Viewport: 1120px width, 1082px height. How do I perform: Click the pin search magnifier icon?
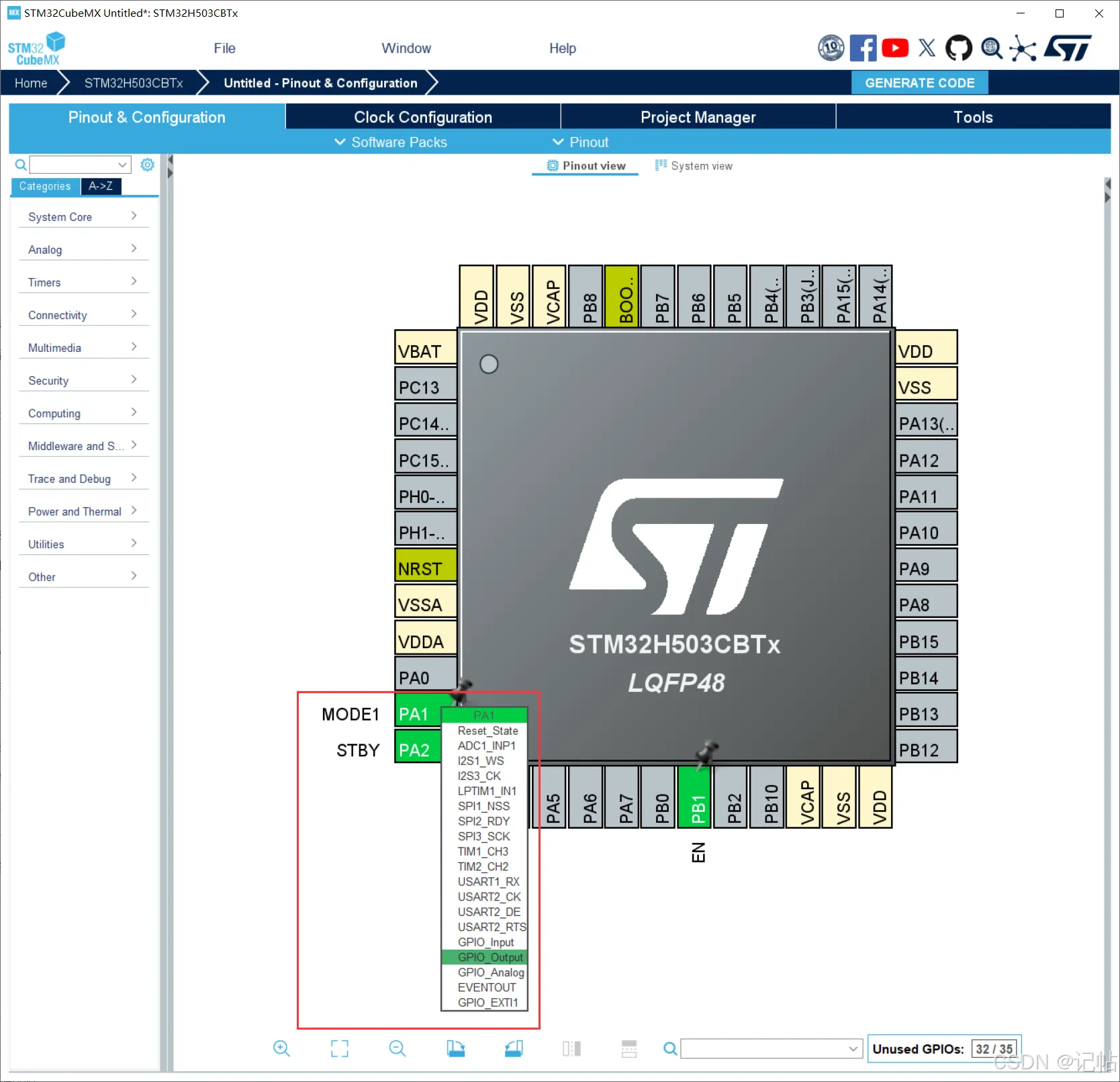[670, 1048]
